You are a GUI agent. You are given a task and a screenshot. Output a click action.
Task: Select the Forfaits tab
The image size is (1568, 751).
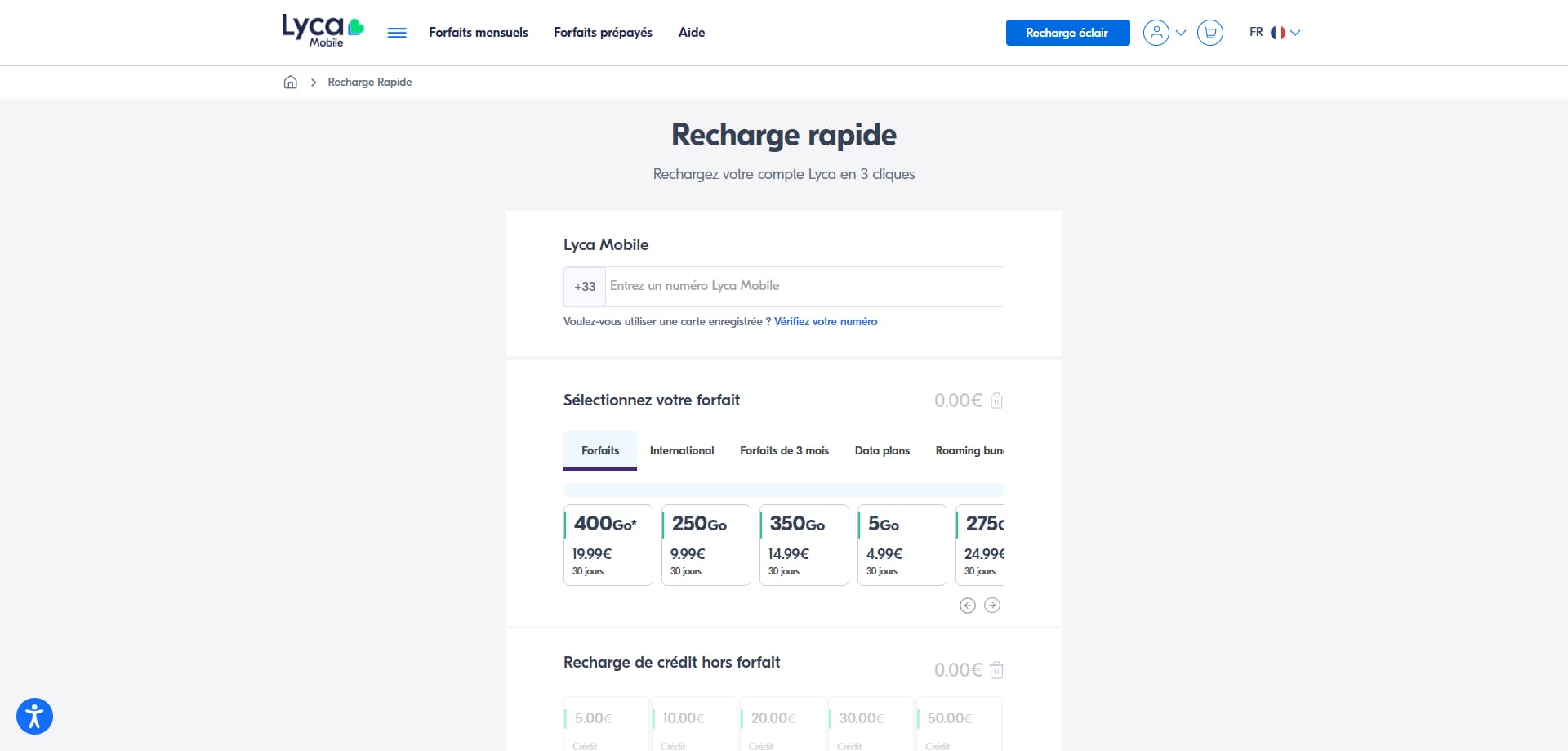[x=600, y=451]
